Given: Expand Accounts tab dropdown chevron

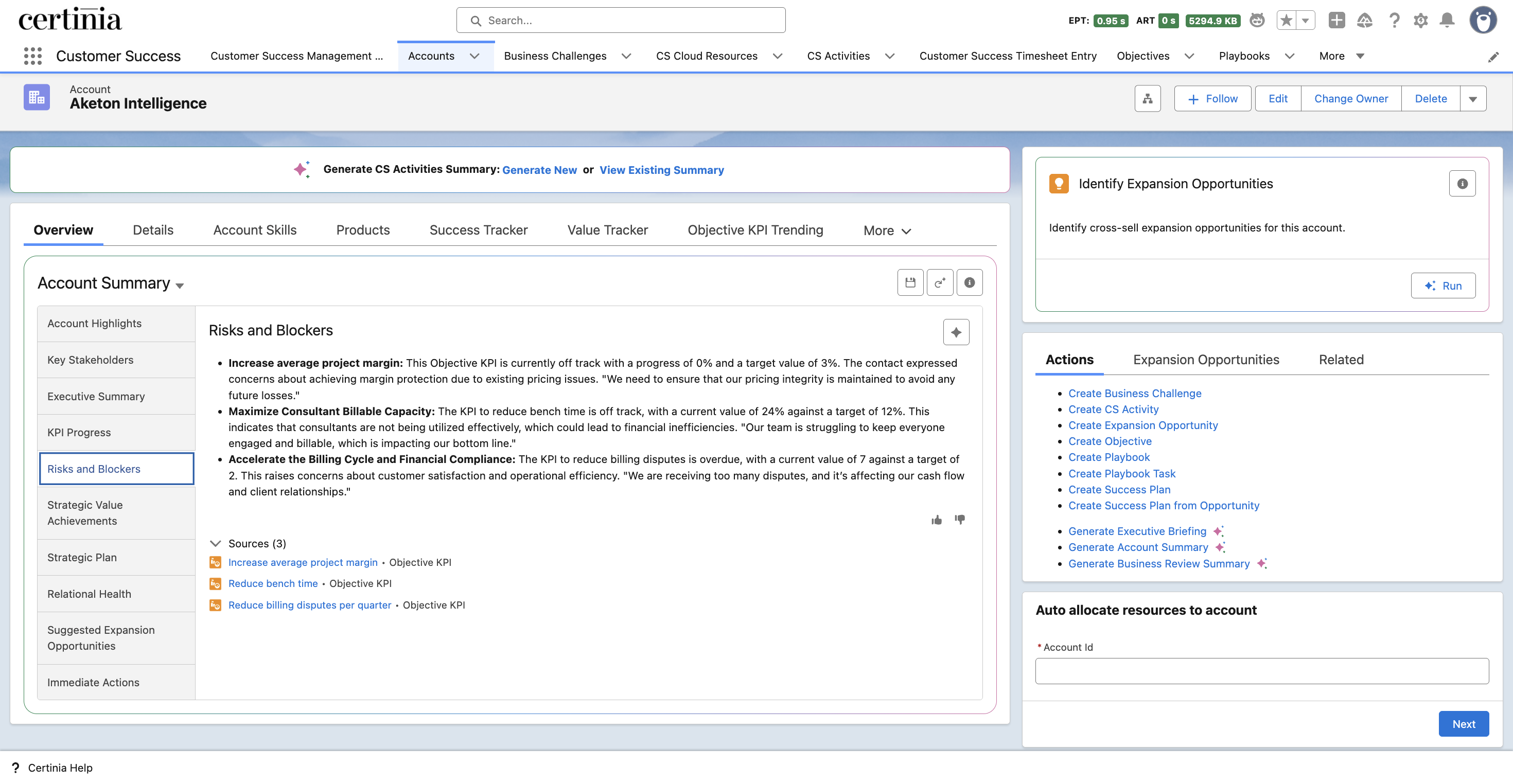Looking at the screenshot, I should point(474,57).
